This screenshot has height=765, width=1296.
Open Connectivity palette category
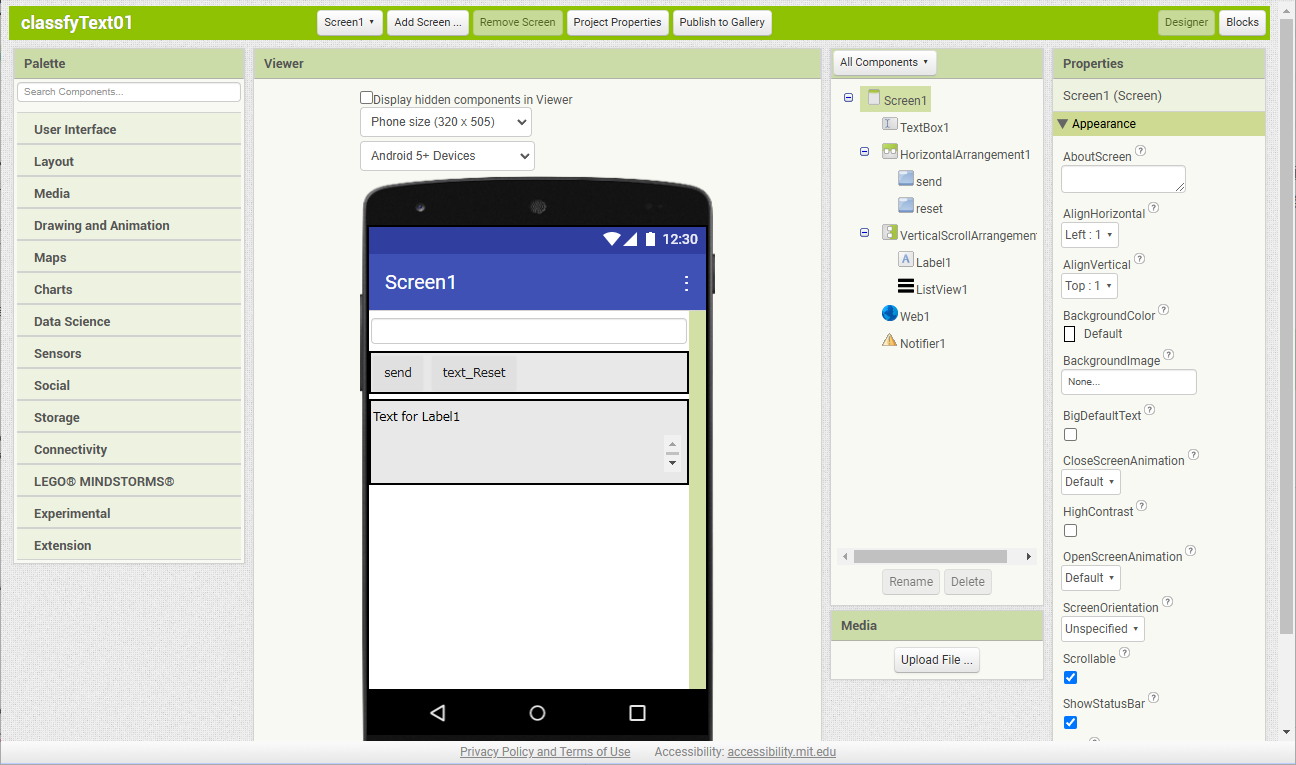(x=129, y=450)
